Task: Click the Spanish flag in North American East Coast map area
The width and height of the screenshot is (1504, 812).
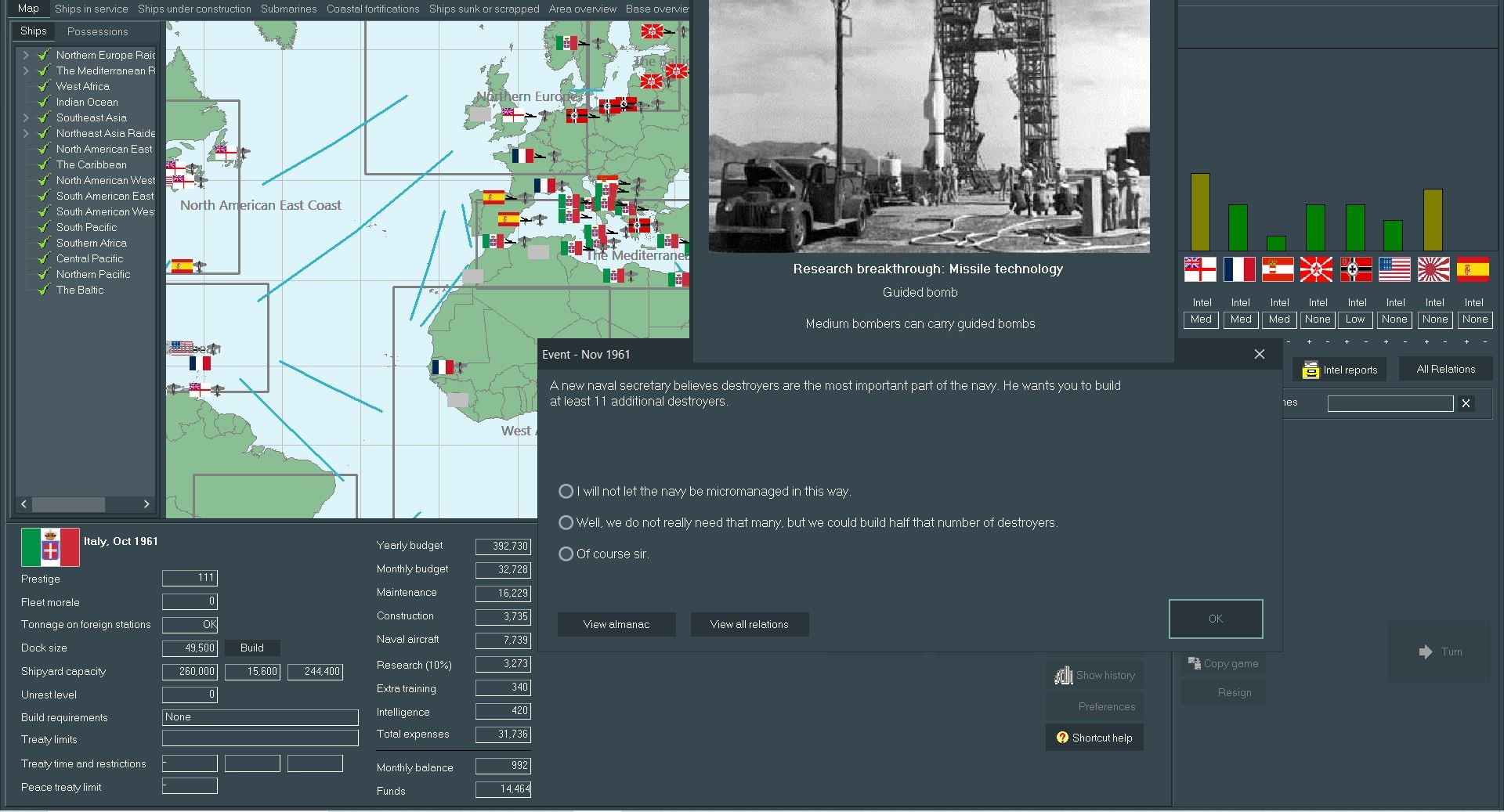Action: pyautogui.click(x=182, y=266)
